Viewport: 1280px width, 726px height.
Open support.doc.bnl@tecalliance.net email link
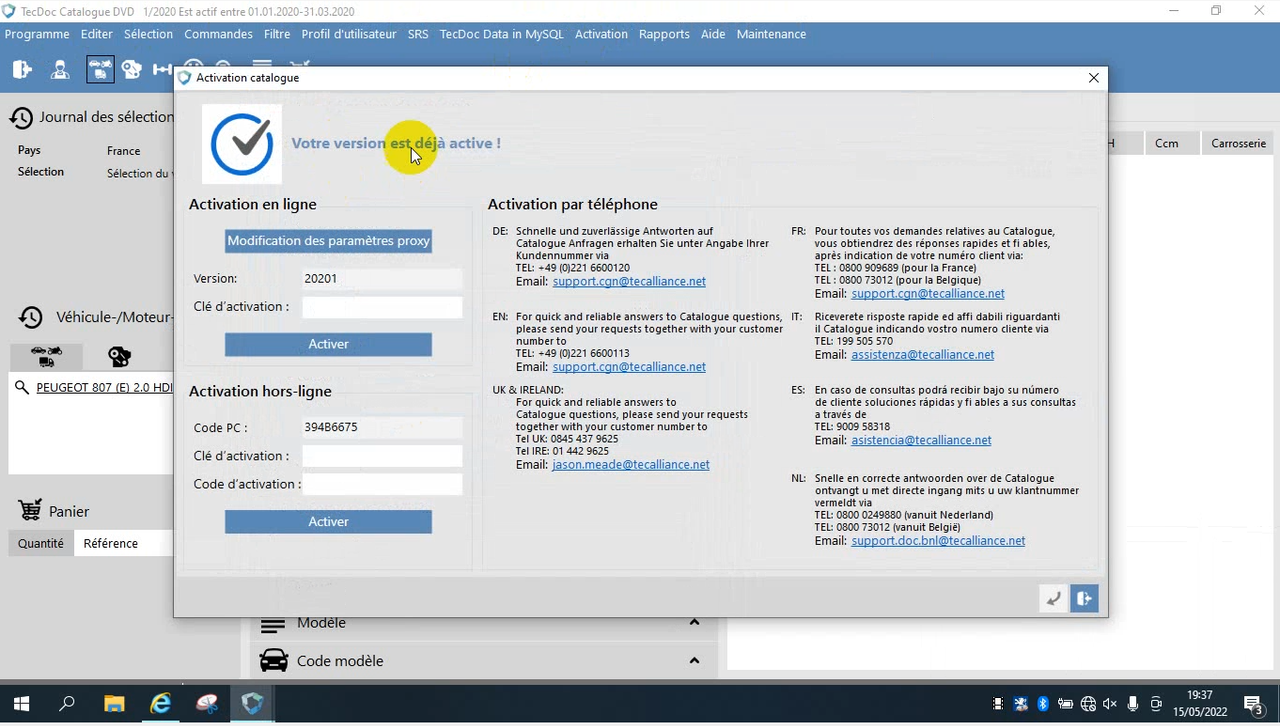point(938,541)
